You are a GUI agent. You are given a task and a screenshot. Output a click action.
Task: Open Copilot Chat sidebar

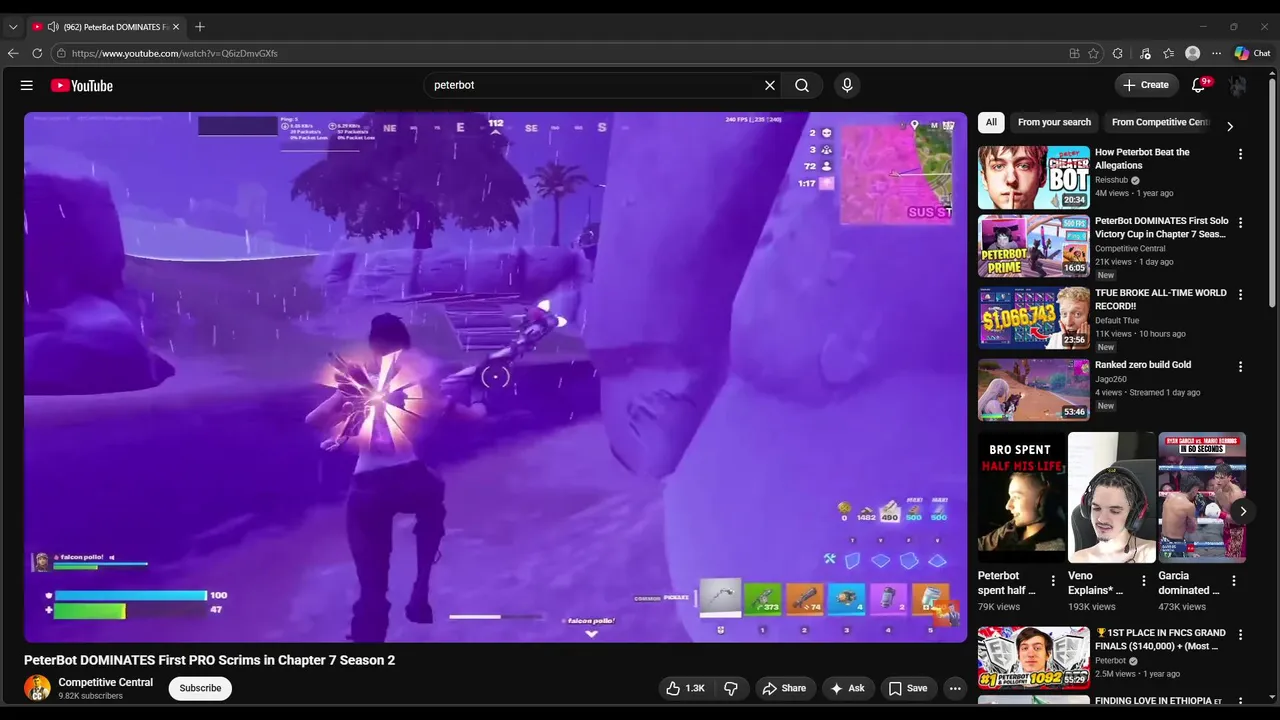click(x=1252, y=53)
